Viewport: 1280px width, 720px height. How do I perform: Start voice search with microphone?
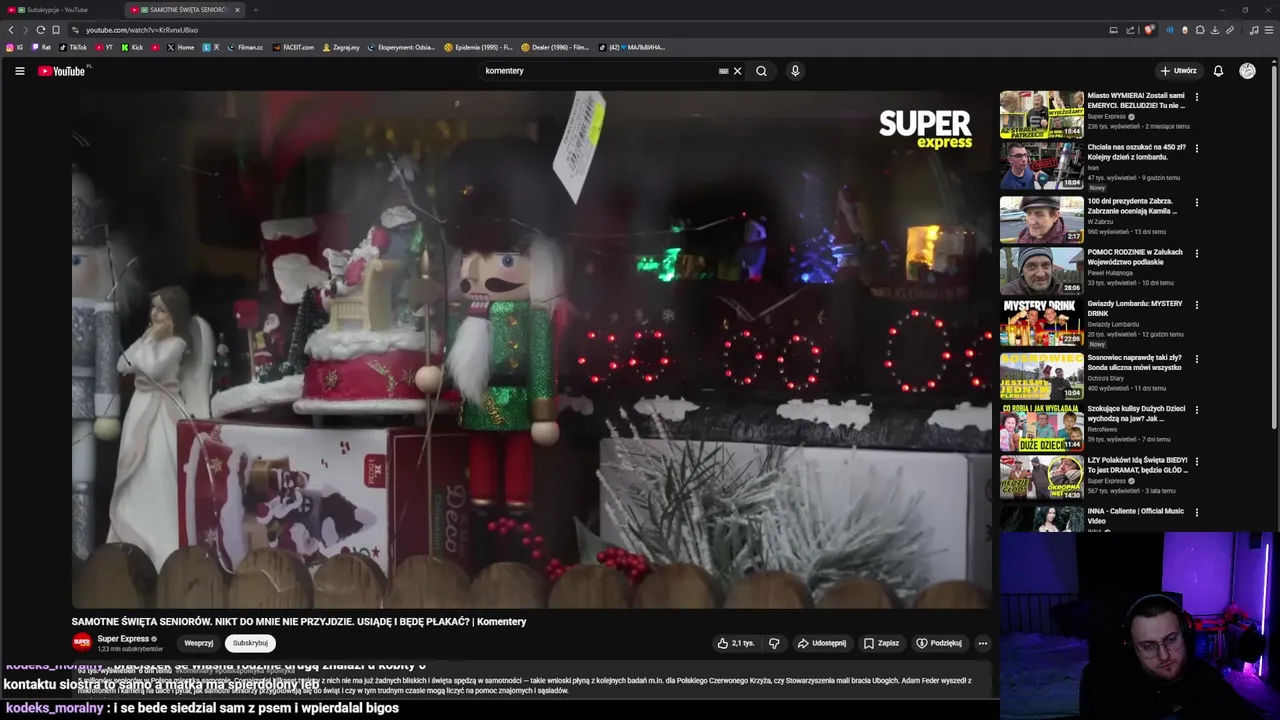pos(795,71)
